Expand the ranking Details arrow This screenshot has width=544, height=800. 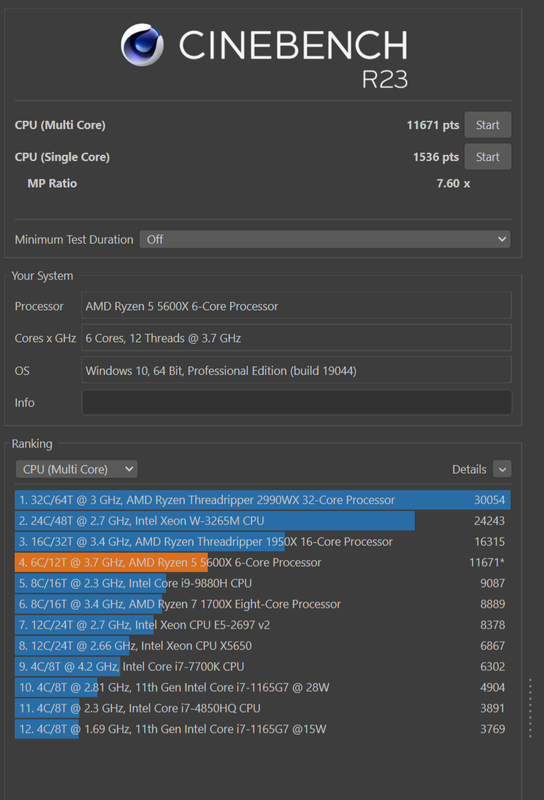502,469
